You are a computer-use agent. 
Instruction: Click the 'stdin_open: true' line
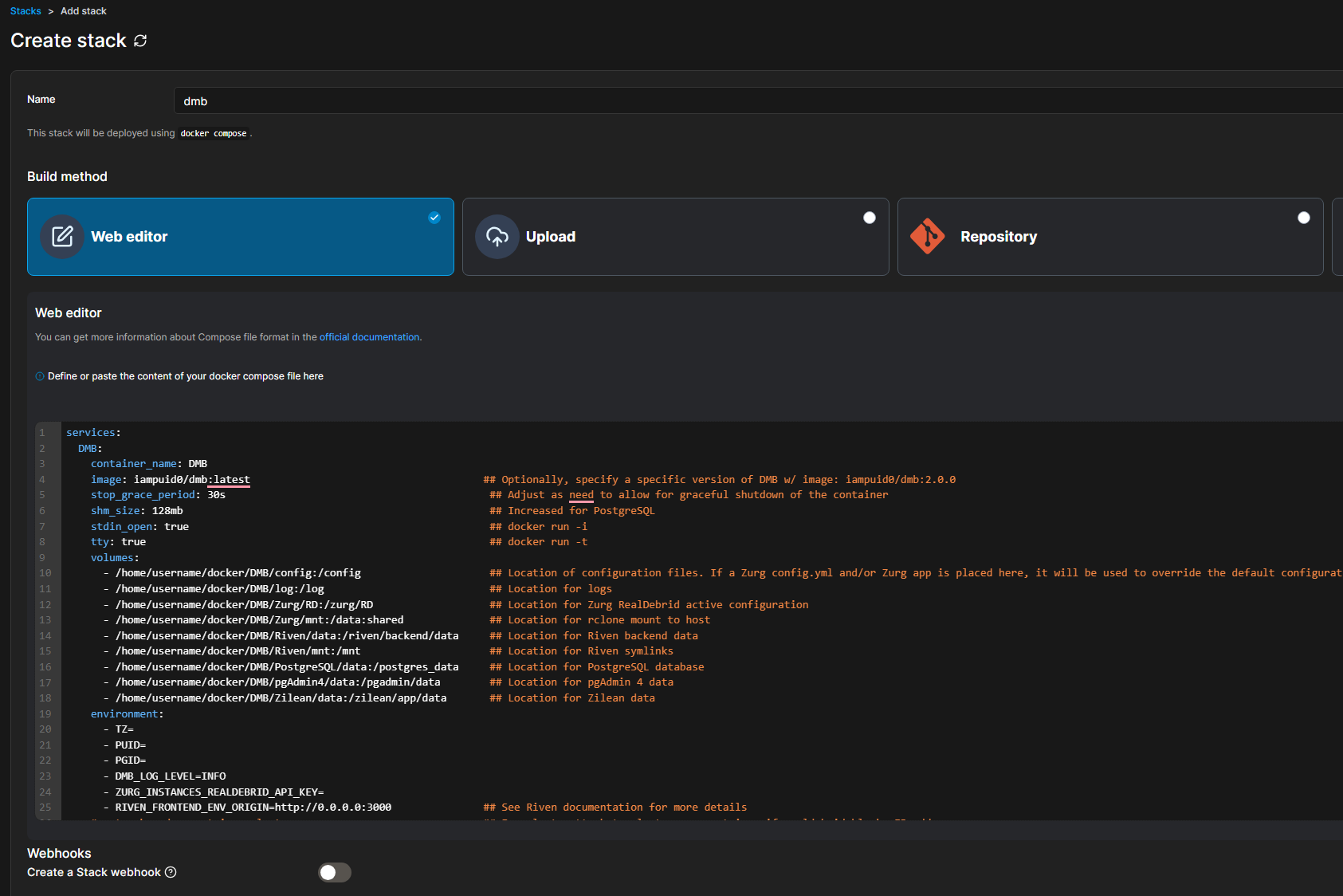click(139, 527)
